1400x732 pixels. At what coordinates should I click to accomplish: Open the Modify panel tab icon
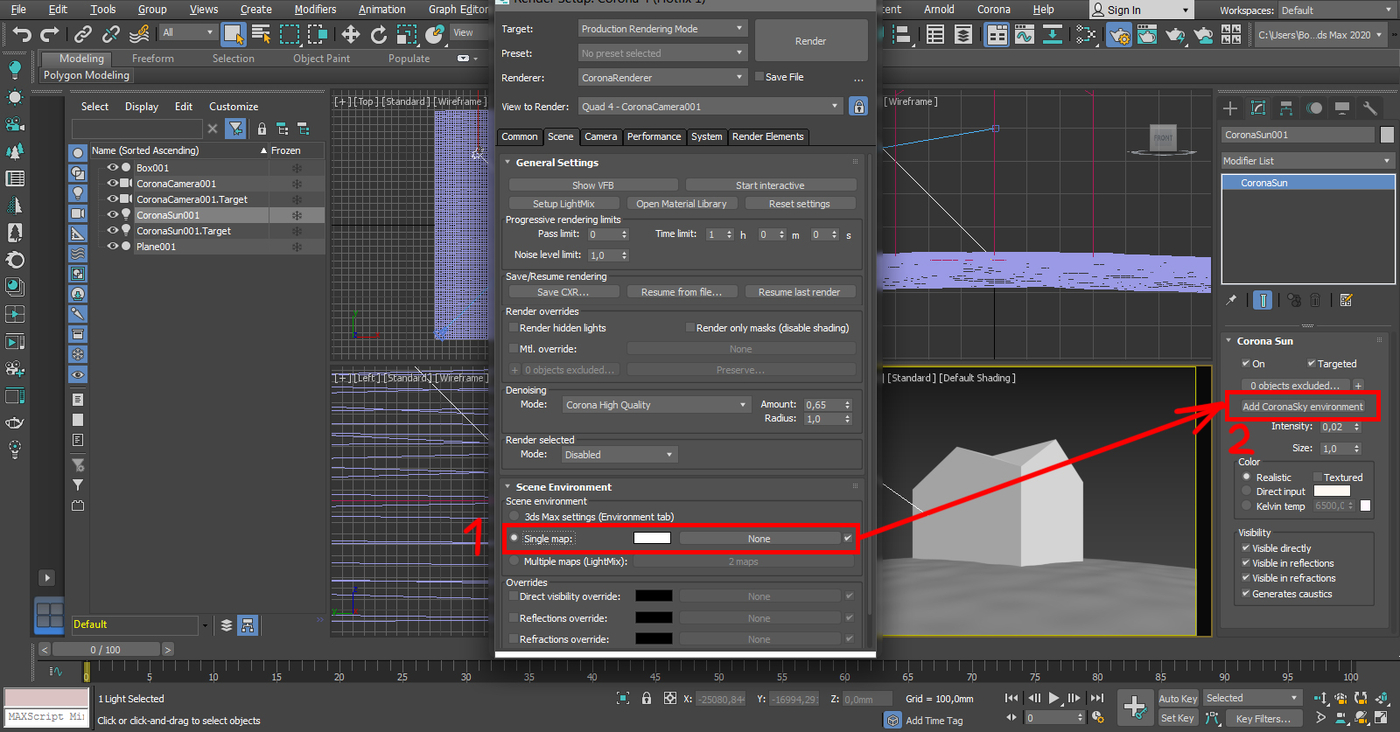pyautogui.click(x=1258, y=108)
